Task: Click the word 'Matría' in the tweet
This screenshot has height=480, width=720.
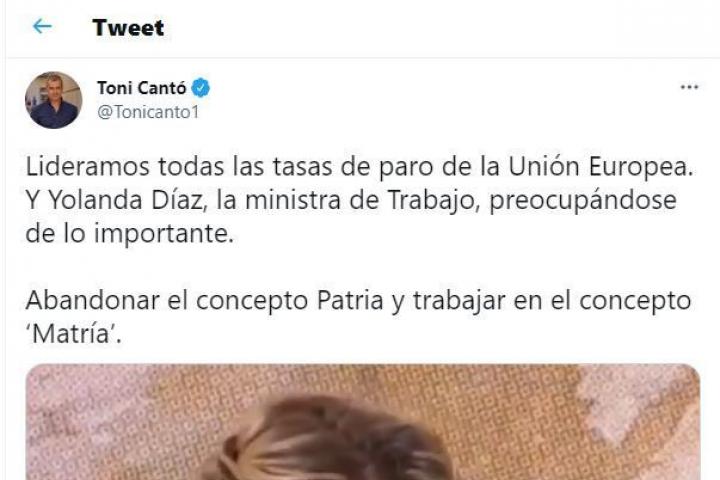Action: 72,334
